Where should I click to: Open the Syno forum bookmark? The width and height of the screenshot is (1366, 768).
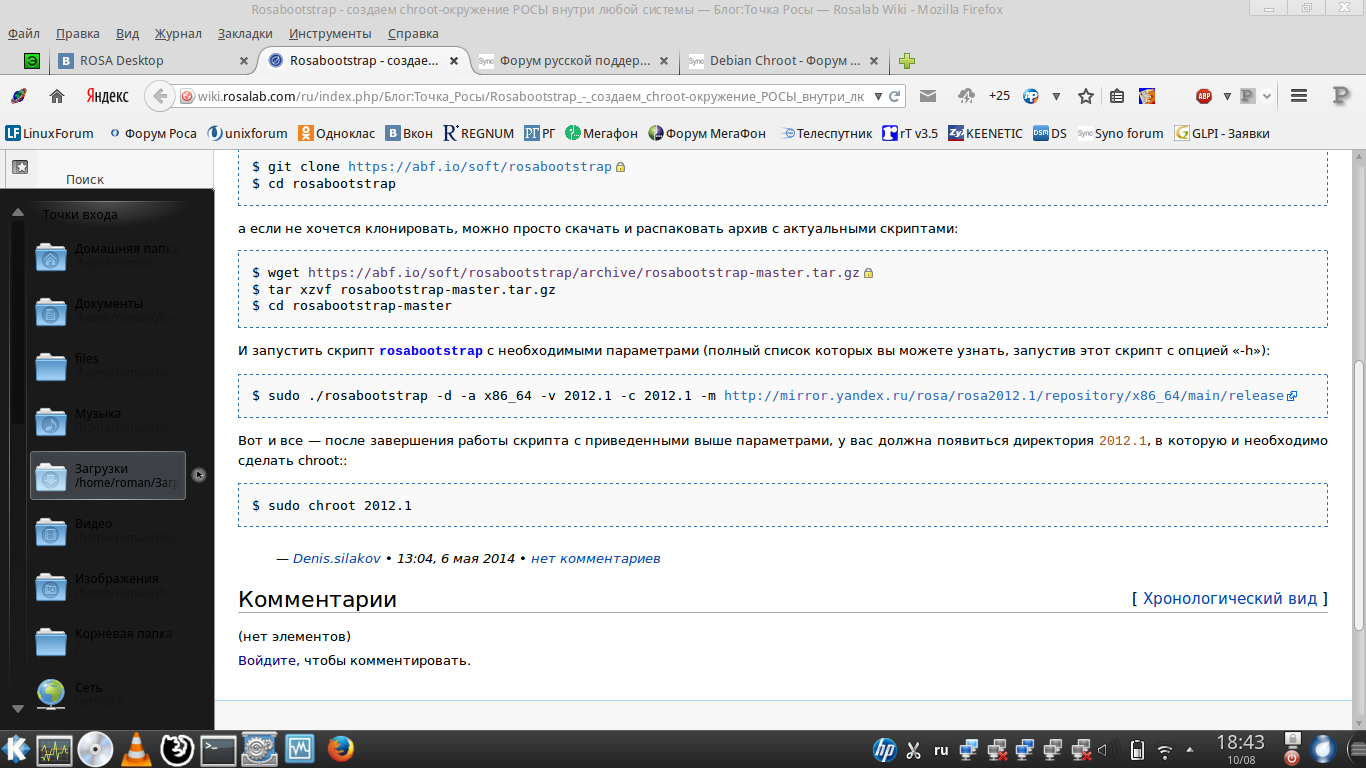point(1121,133)
